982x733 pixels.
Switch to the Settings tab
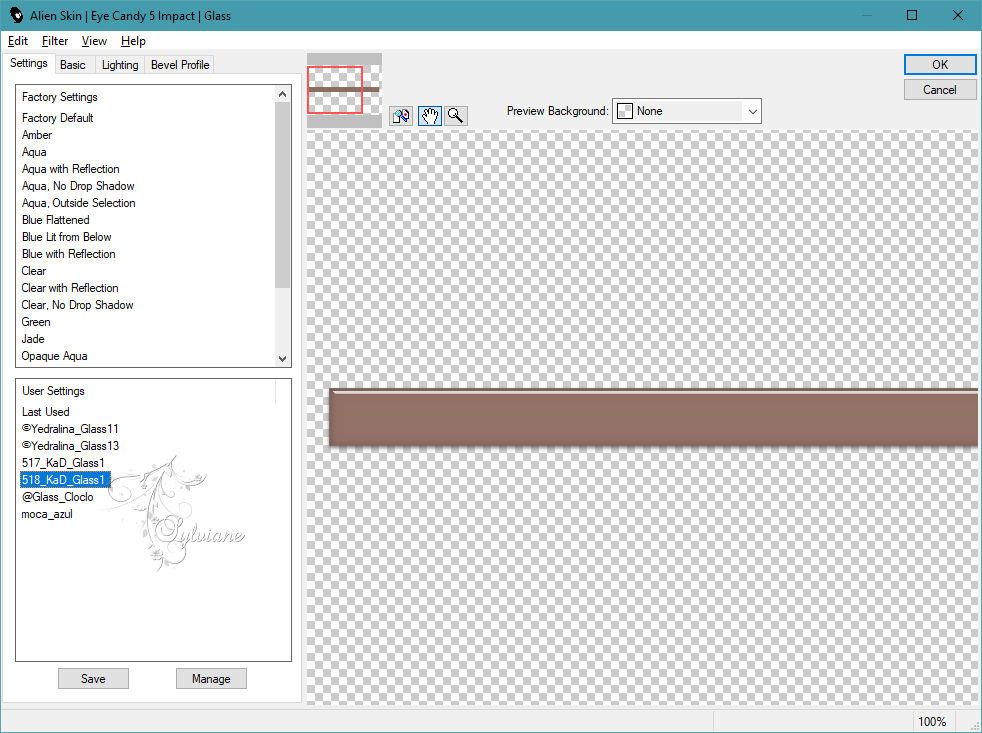pos(29,63)
